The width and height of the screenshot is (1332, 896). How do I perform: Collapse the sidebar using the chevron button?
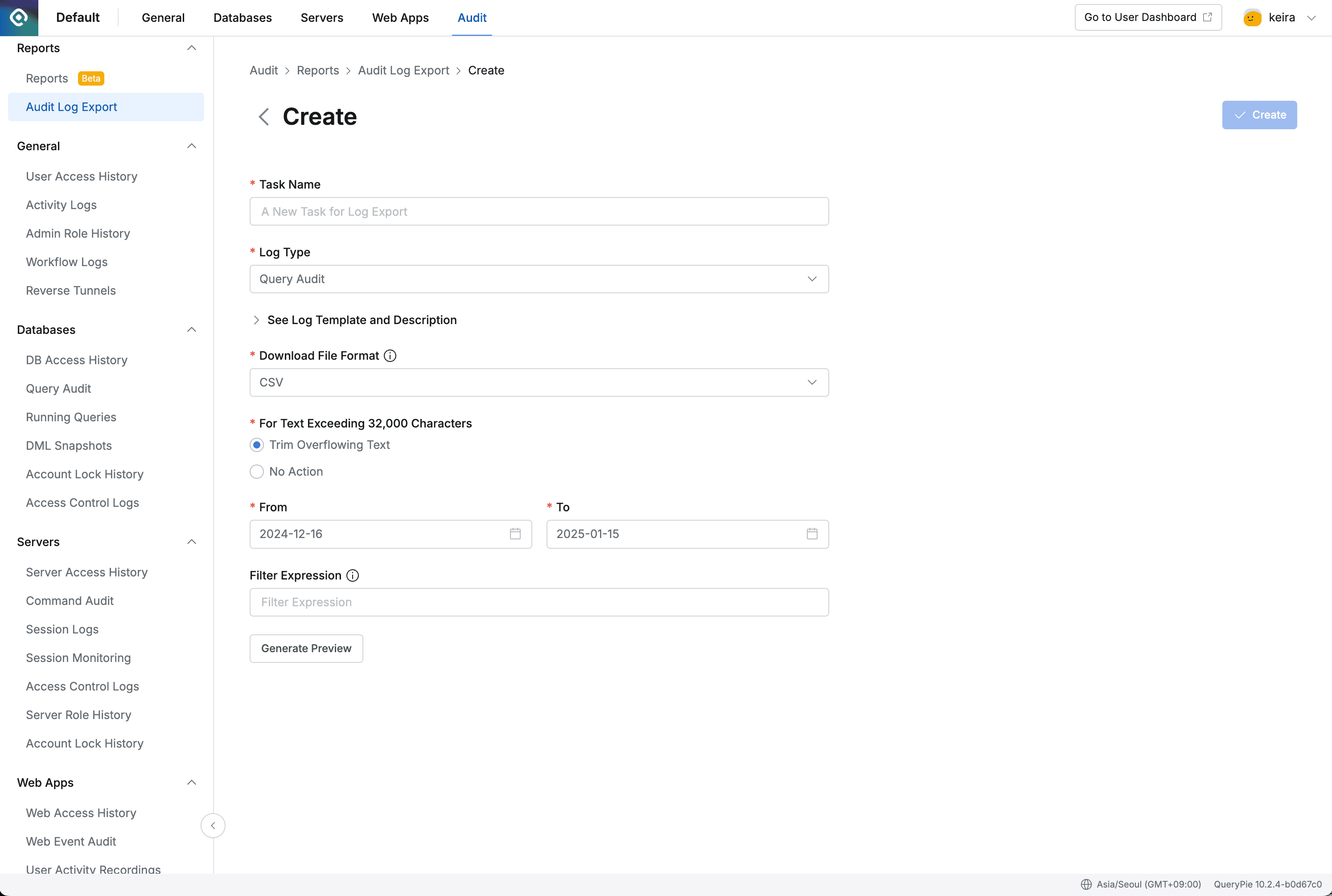click(213, 825)
